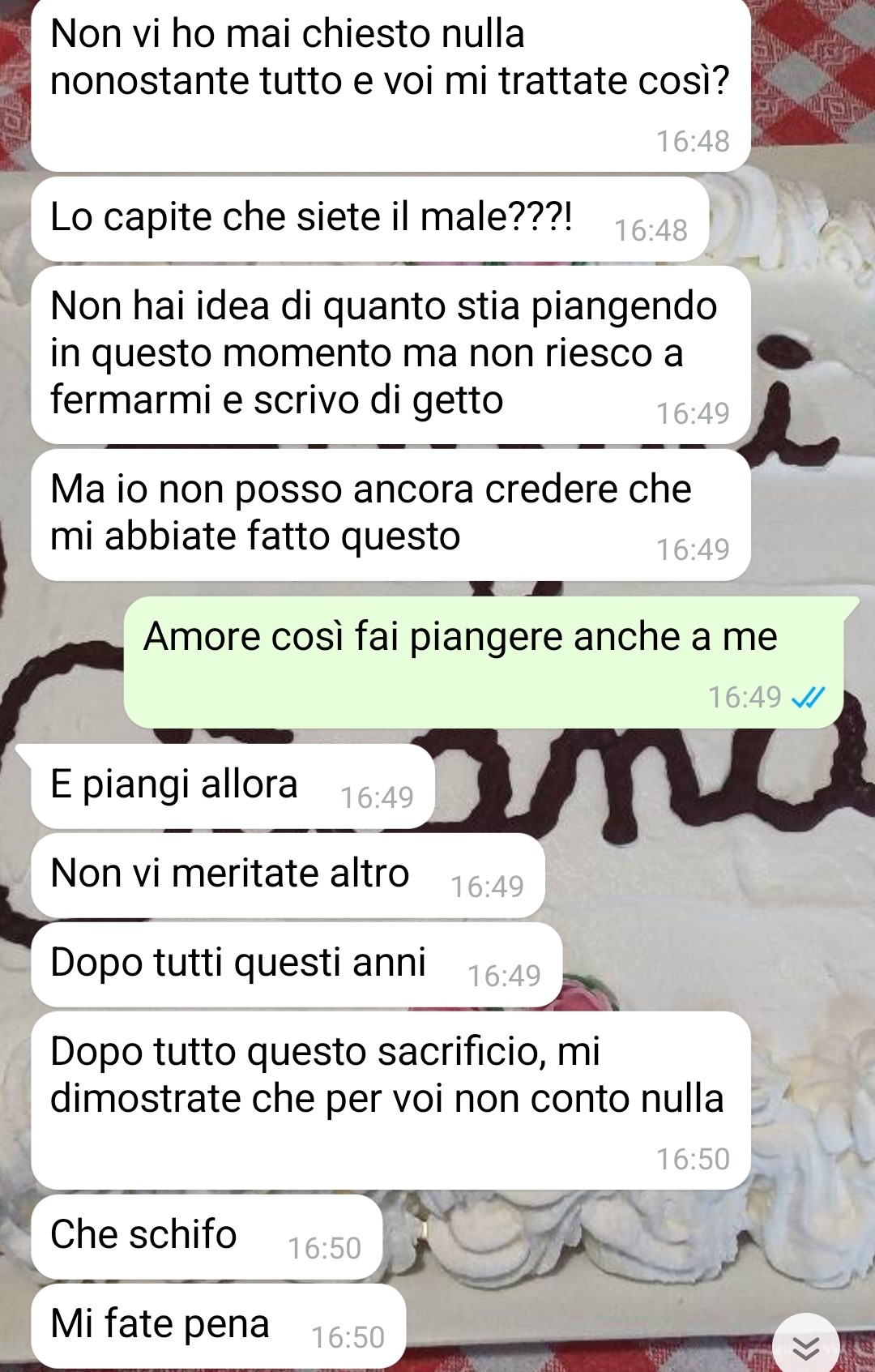Tap the 'Non vi meritate altro' message
Viewport: 875px width, 1372px height.
coord(288,875)
